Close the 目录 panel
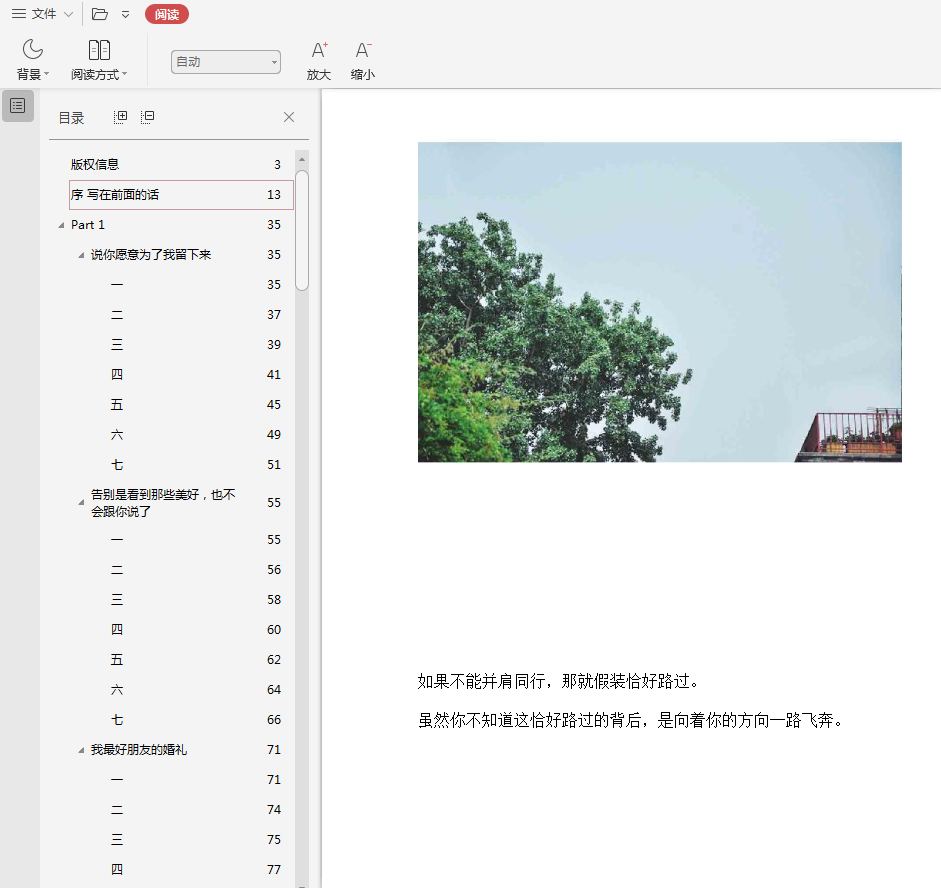 (x=289, y=117)
